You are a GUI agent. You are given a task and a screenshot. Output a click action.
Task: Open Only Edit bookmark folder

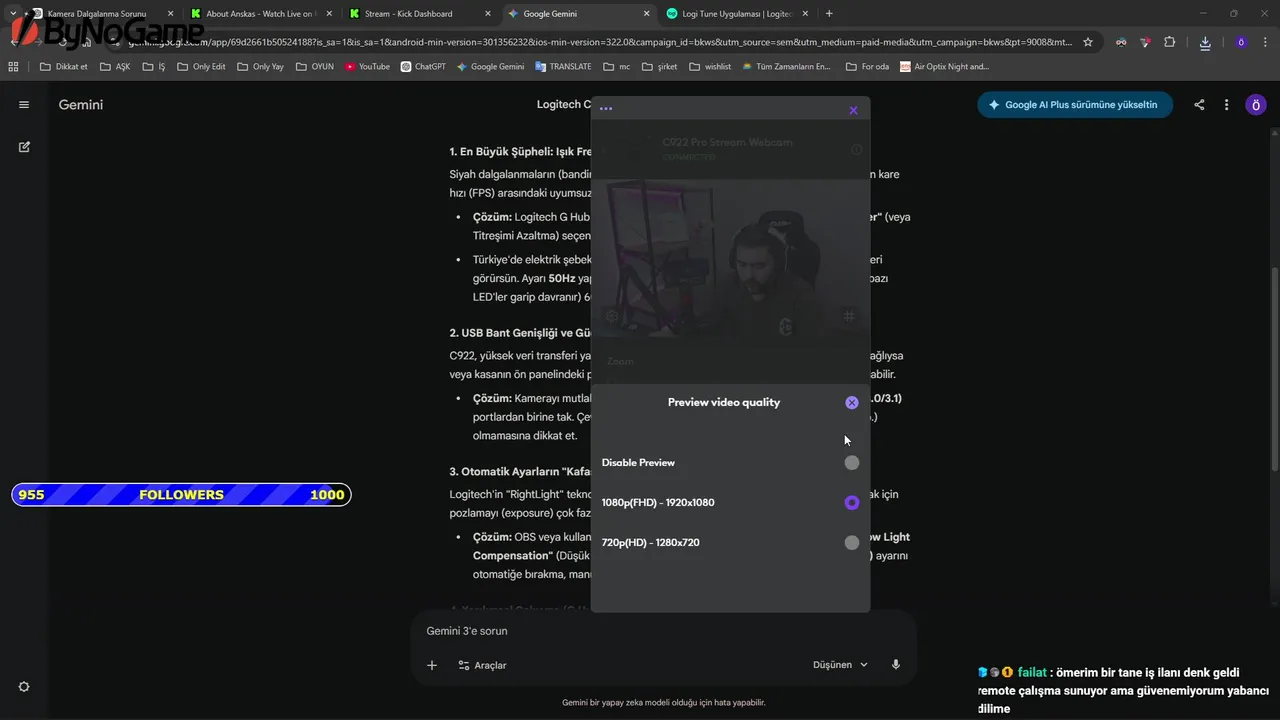click(x=201, y=67)
